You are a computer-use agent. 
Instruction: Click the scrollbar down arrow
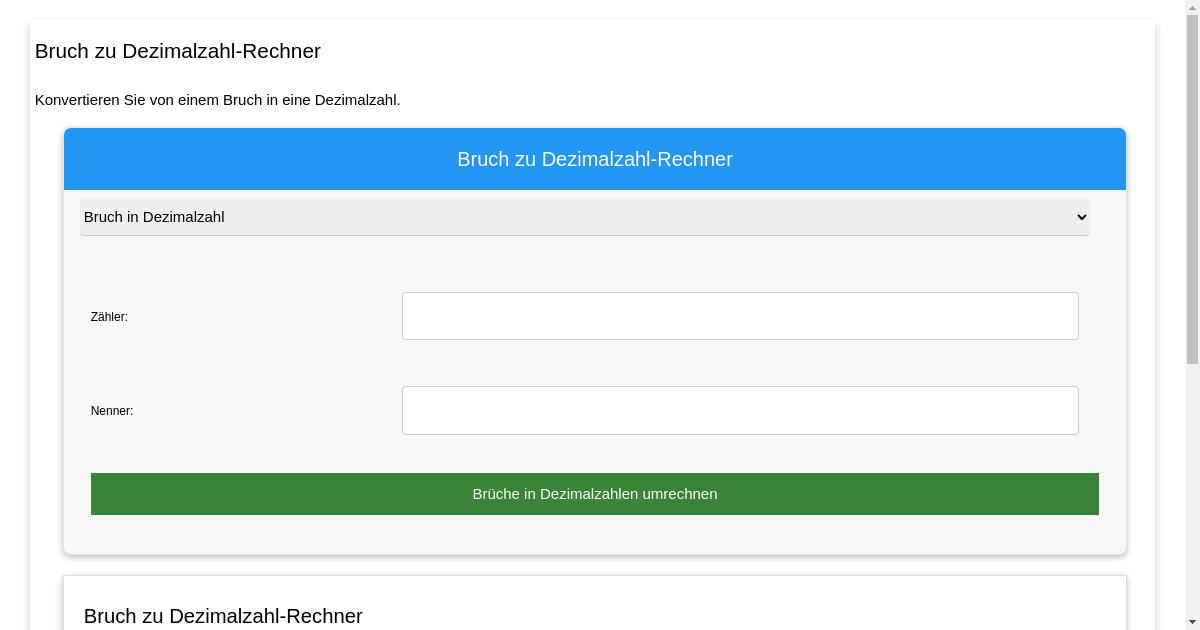1193,623
